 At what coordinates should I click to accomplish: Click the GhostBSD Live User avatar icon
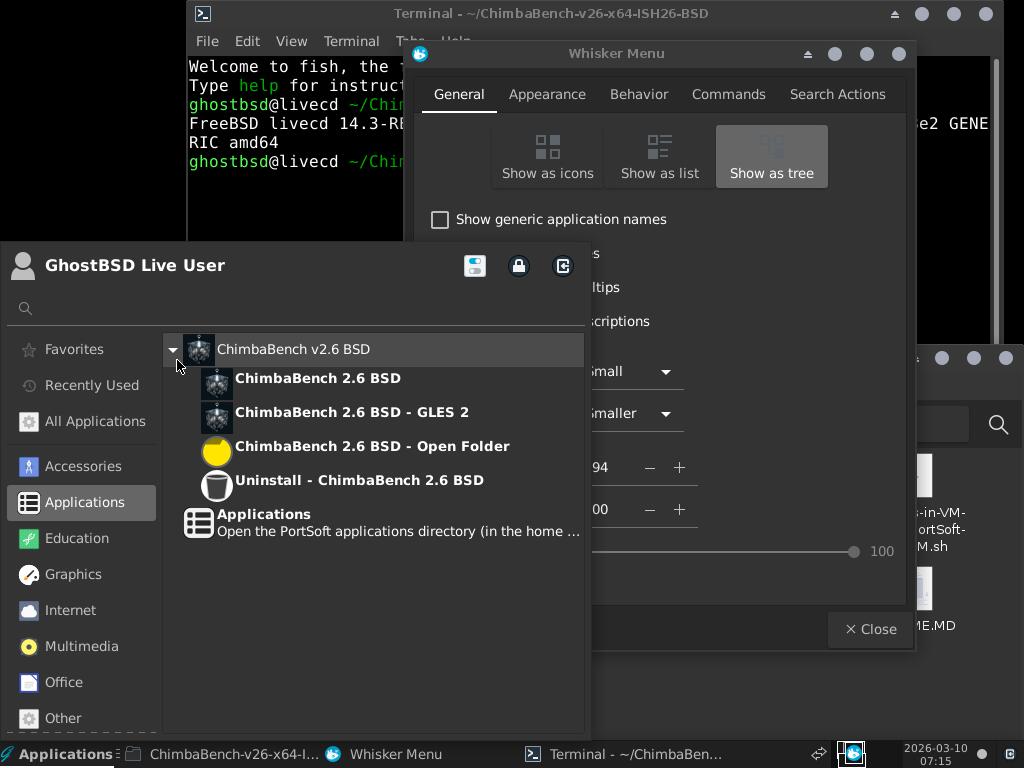click(23, 266)
